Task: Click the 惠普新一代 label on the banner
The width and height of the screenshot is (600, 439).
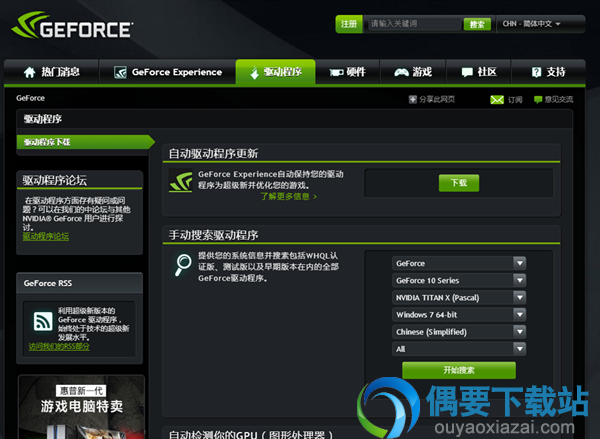Action: pyautogui.click(x=82, y=391)
